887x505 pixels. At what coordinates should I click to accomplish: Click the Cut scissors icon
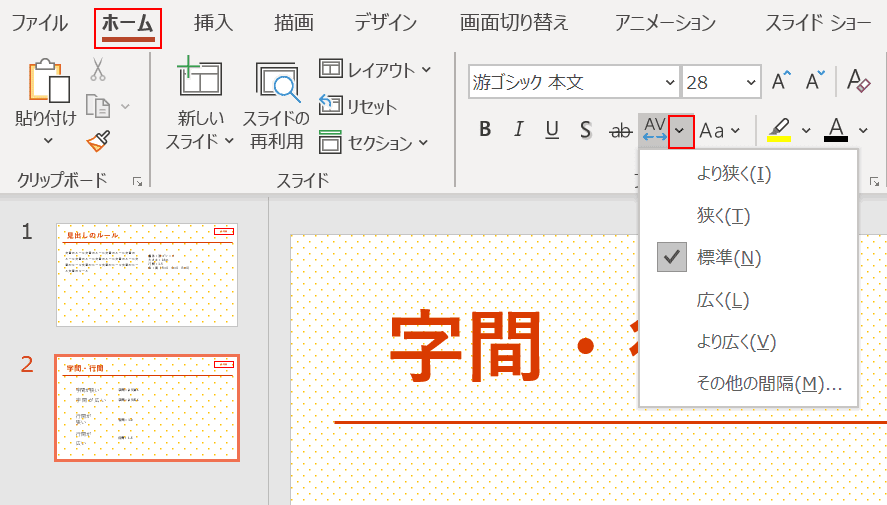(x=98, y=70)
